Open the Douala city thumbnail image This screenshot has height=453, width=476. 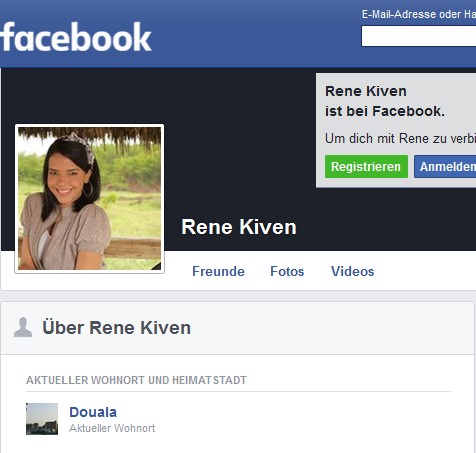pos(42,419)
